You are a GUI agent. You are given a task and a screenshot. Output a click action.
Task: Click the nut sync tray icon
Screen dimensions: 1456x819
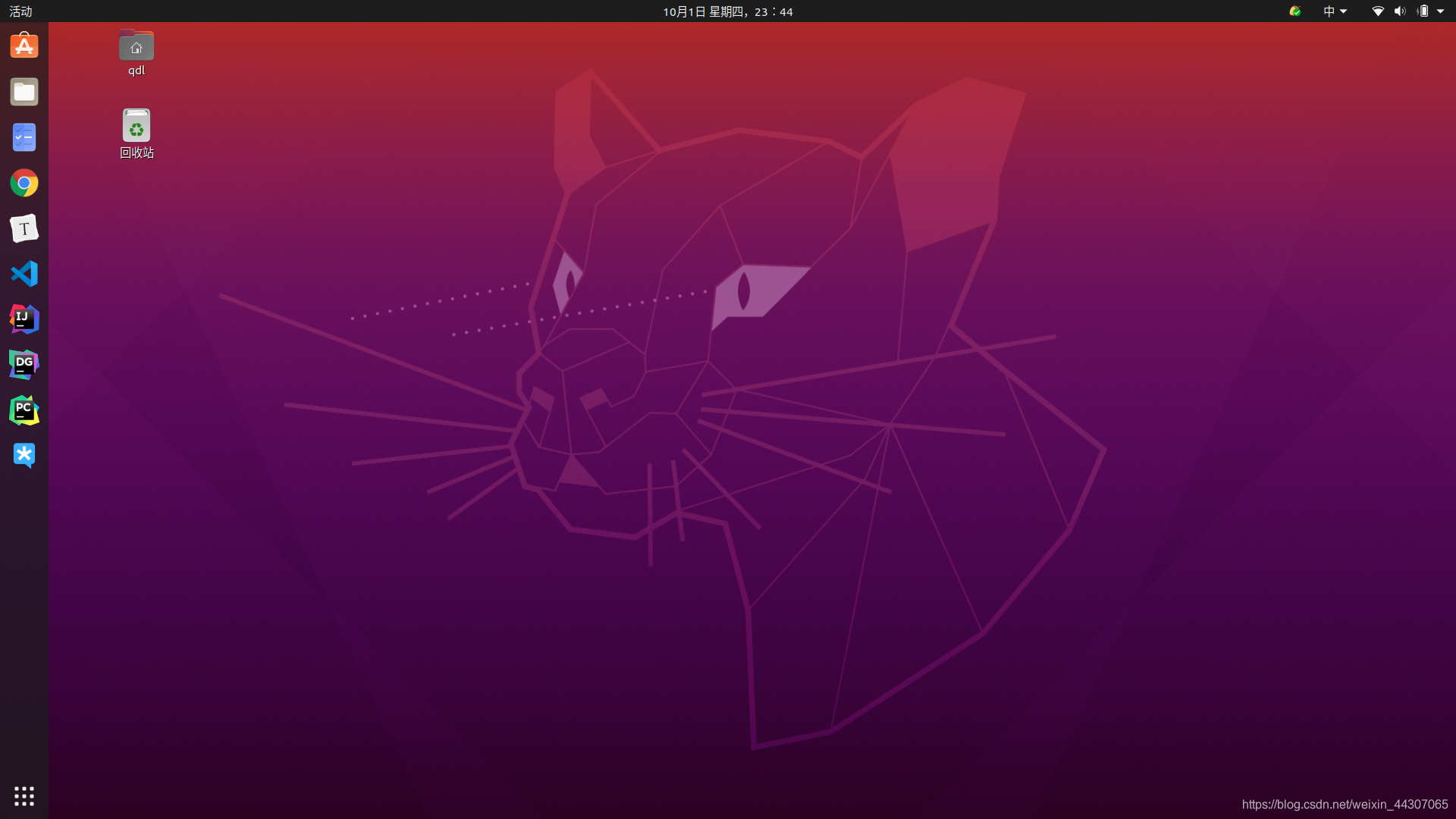[1295, 11]
